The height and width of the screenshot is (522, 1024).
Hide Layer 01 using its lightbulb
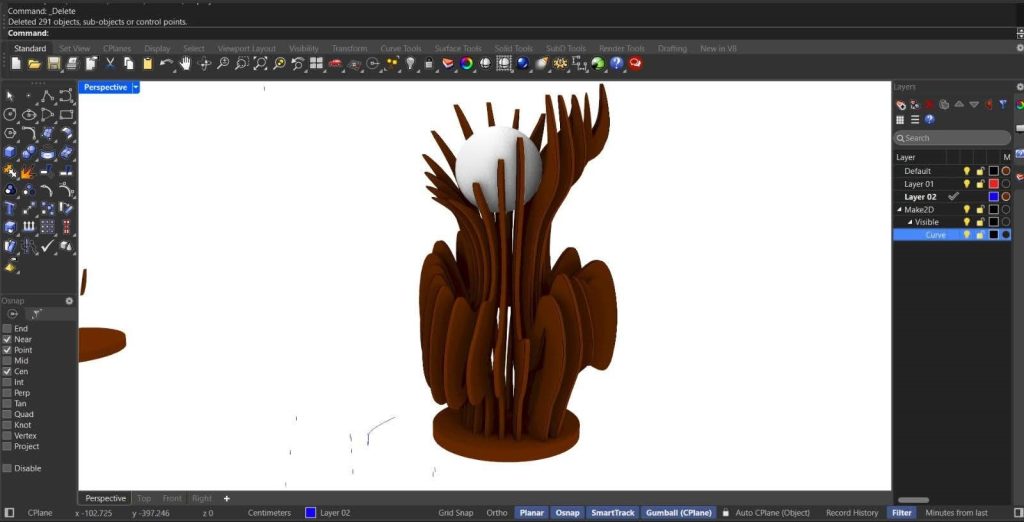[967, 184]
